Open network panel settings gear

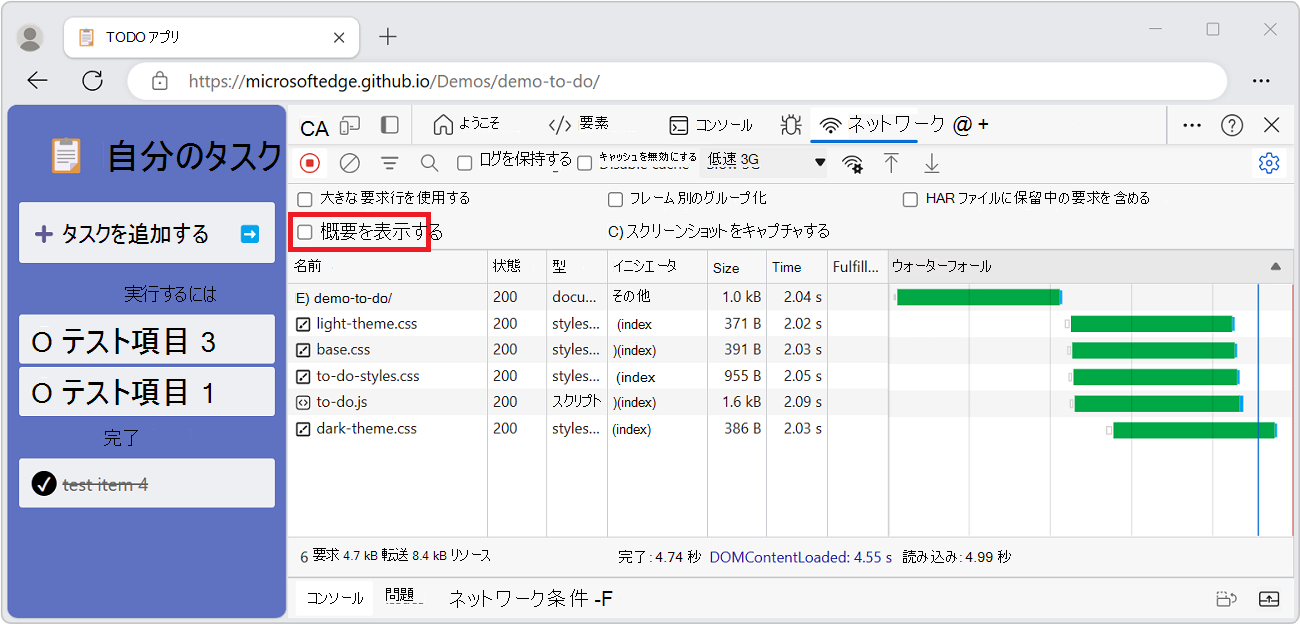pos(1268,162)
